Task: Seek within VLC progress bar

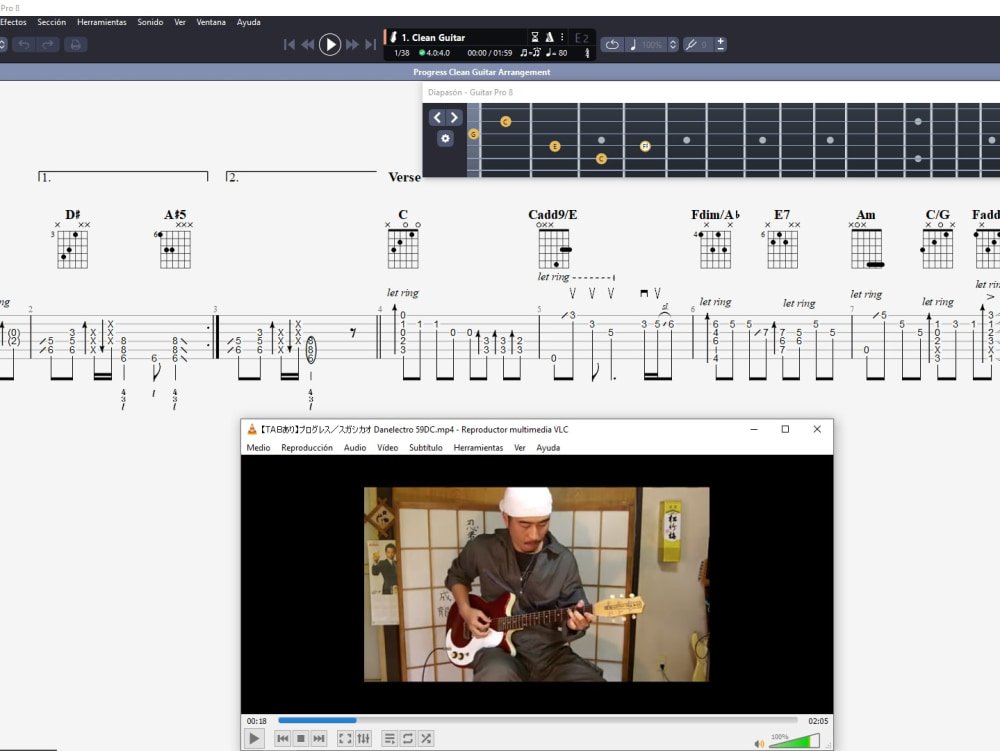Action: click(538, 720)
